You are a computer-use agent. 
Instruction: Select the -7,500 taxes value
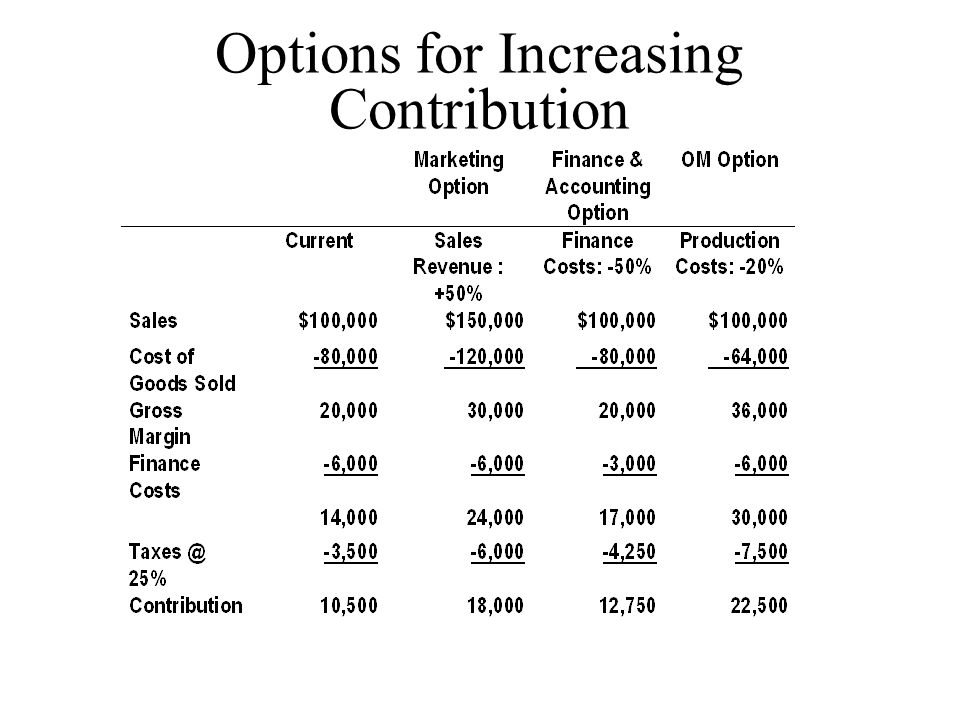point(761,552)
